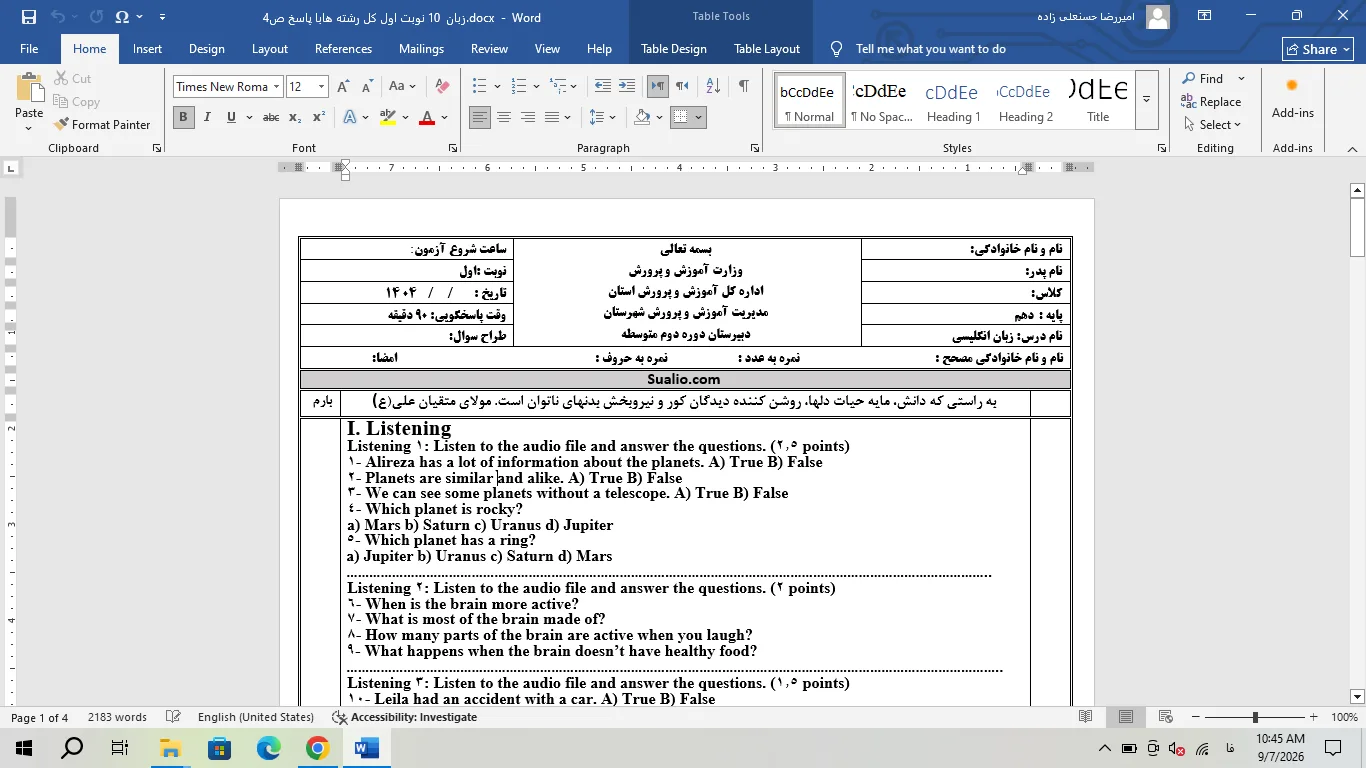Screen dimensions: 1366x768
Task: Open the font size dropdown
Action: pos(321,87)
